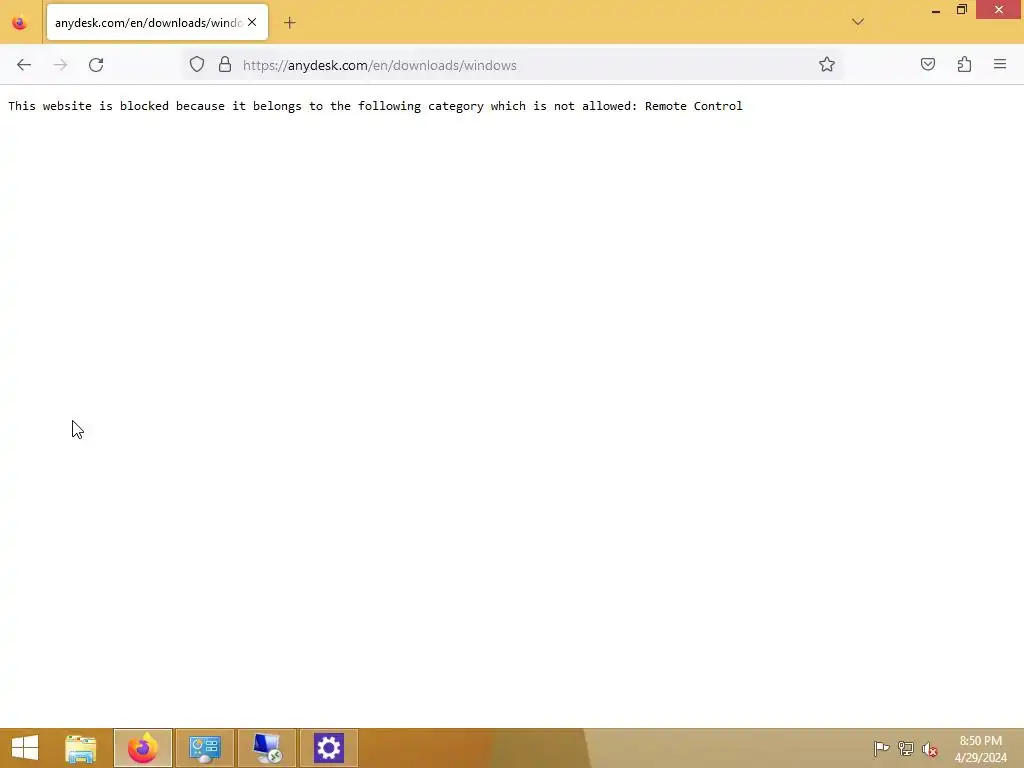Save page to Pocket
1024x768 pixels.
pyautogui.click(x=928, y=64)
